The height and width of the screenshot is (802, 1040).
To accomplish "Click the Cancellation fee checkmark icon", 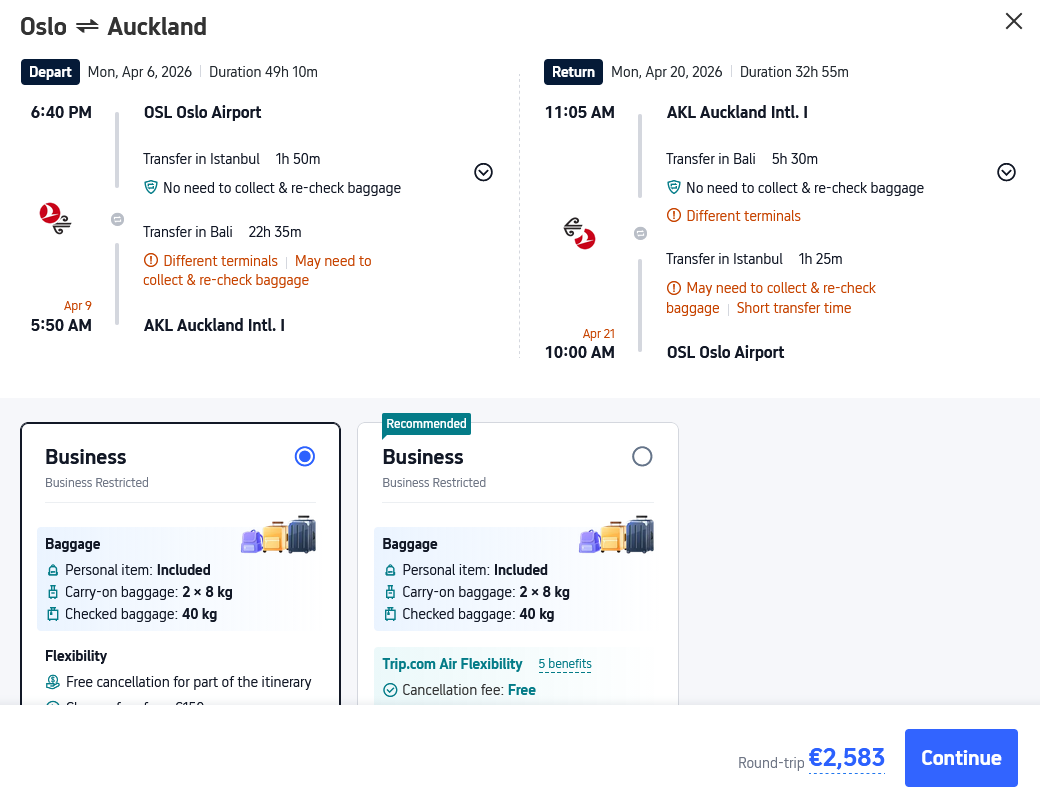I will click(391, 690).
